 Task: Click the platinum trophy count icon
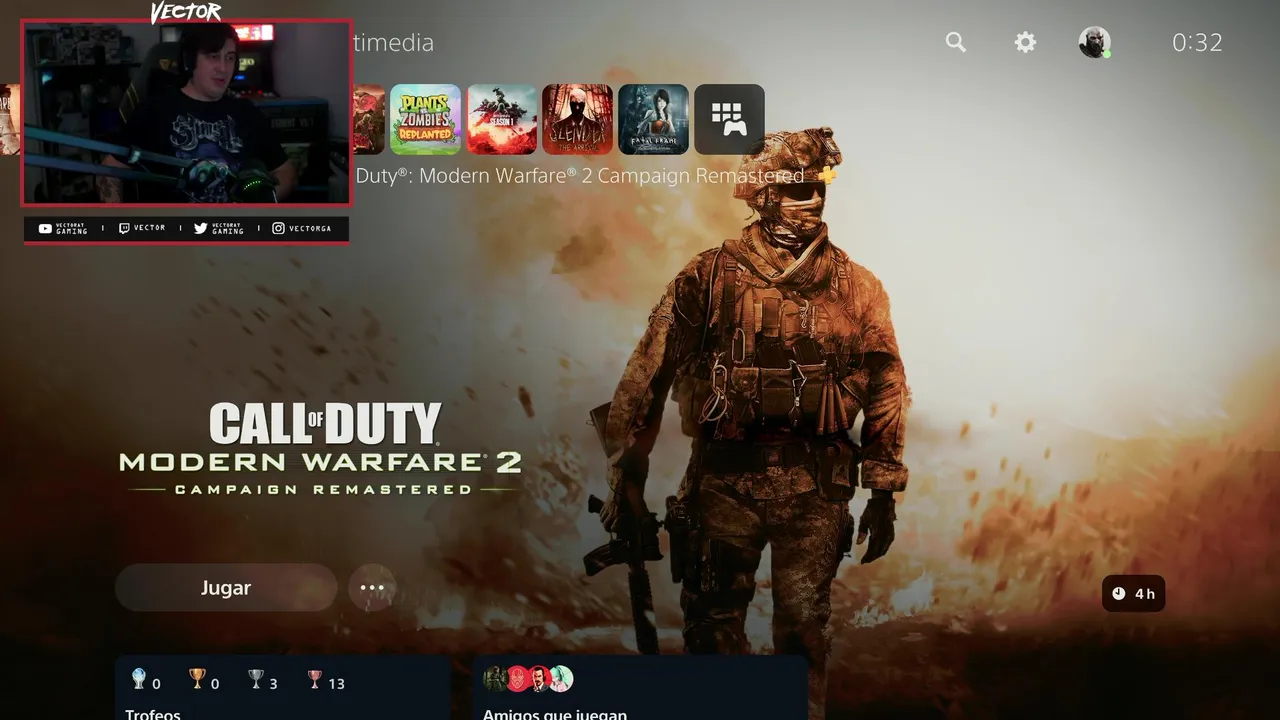click(x=139, y=680)
